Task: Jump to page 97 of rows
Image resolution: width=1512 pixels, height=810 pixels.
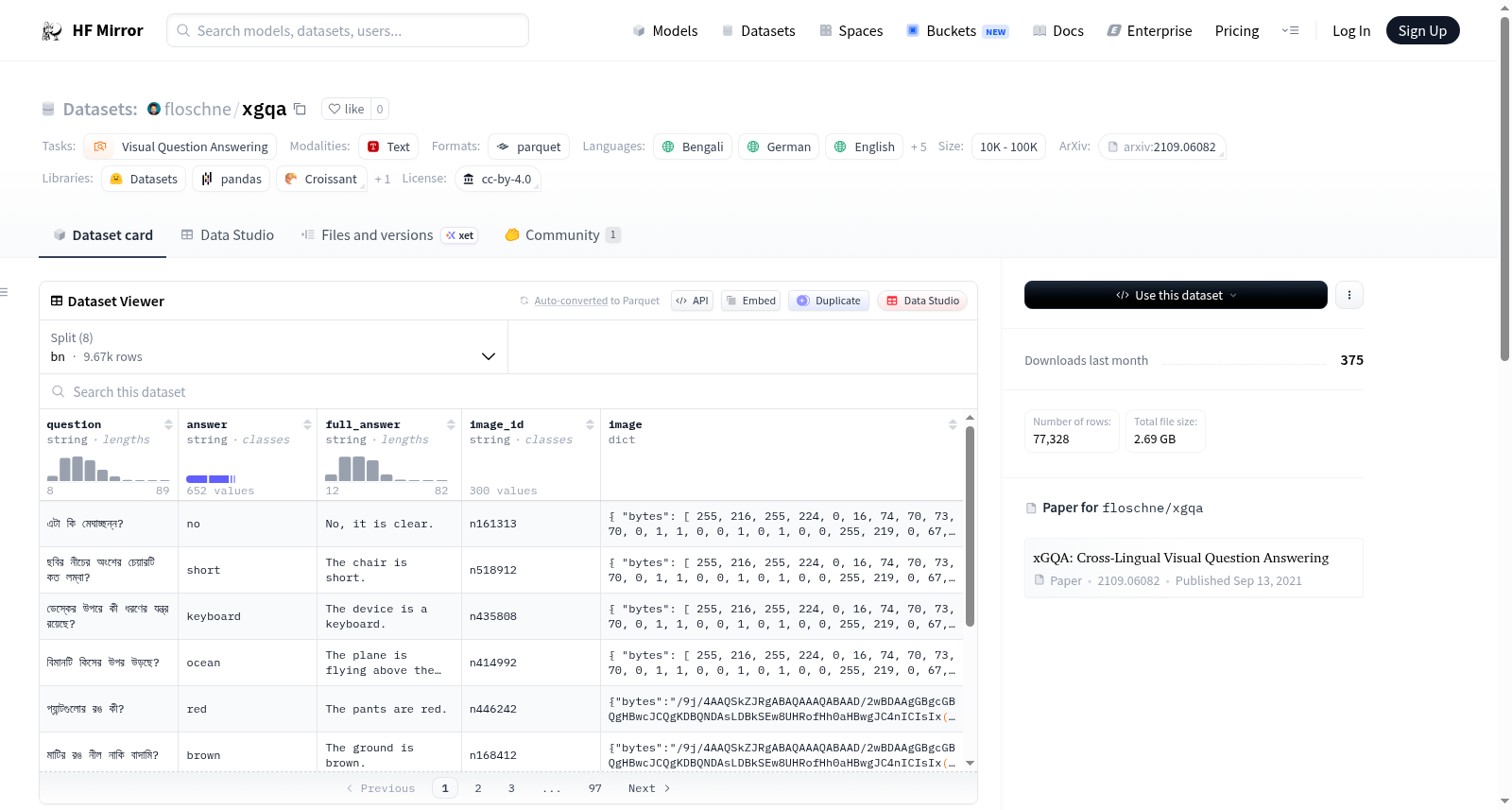Action: click(x=595, y=788)
